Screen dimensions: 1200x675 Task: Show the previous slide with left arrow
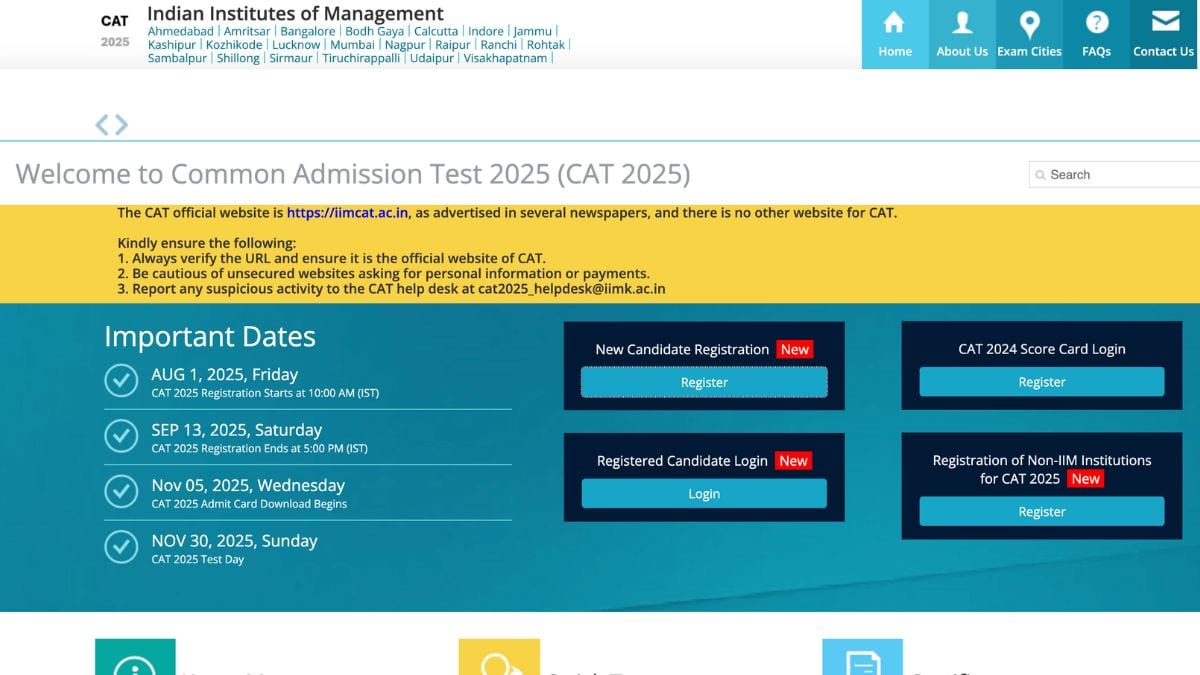tap(102, 125)
